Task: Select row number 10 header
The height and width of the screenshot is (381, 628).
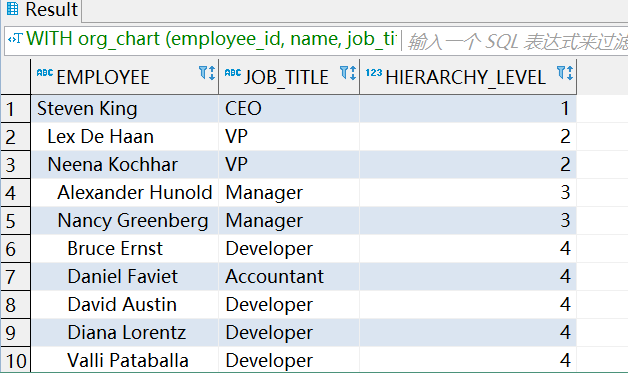Action: [x=16, y=361]
